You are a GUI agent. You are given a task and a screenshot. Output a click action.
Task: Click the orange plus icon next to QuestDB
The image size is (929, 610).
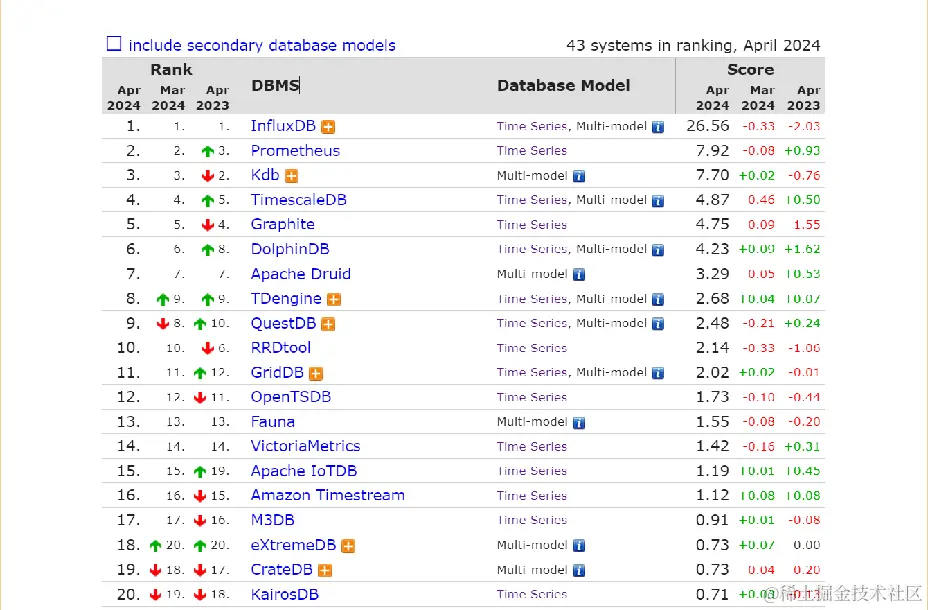(x=328, y=324)
